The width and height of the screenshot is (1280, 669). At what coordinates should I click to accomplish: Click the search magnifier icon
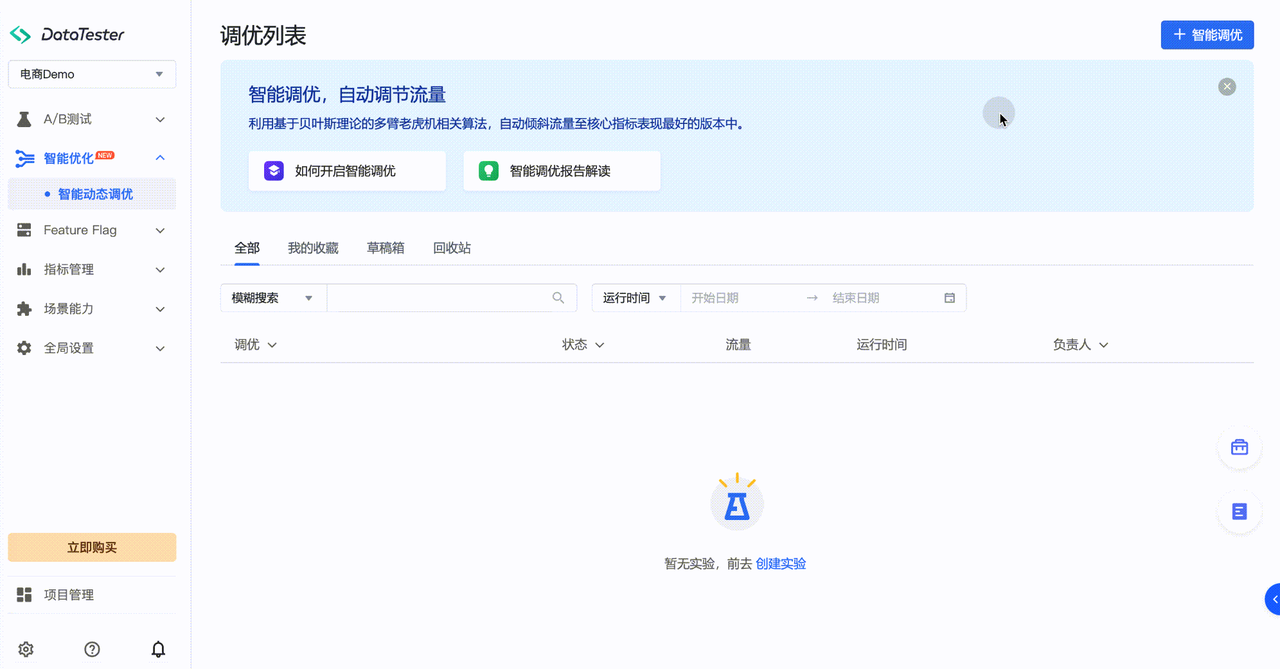click(558, 298)
